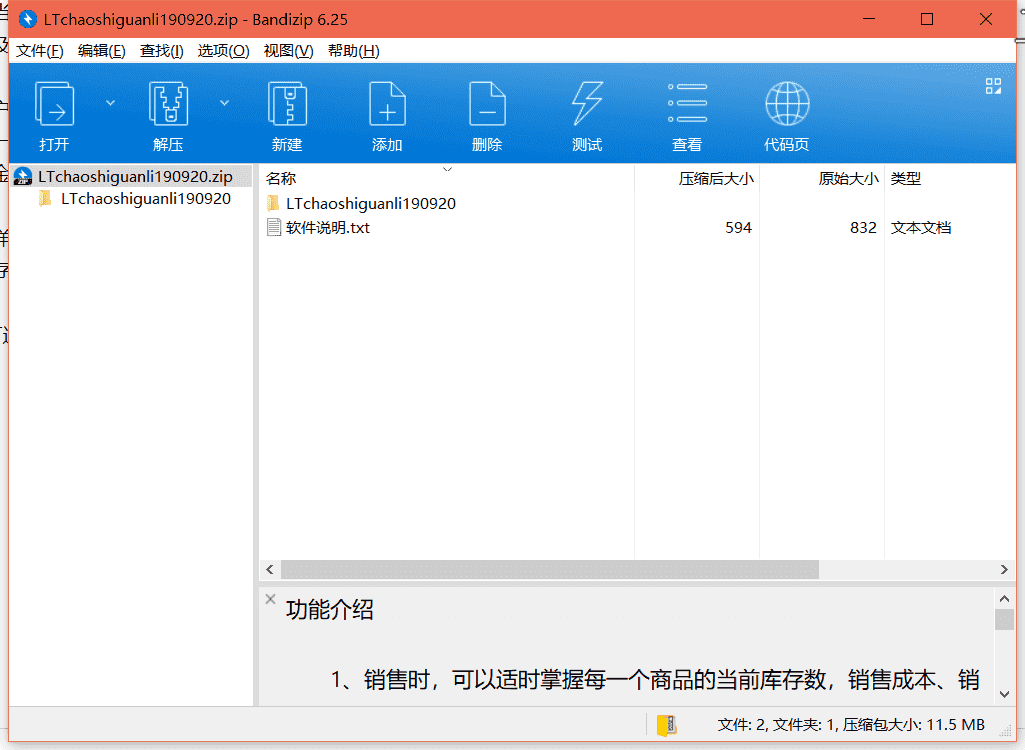This screenshot has width=1025, height=750.
Task: Select LTchaoshiguanli190920.zip root in tree
Action: pos(135,177)
